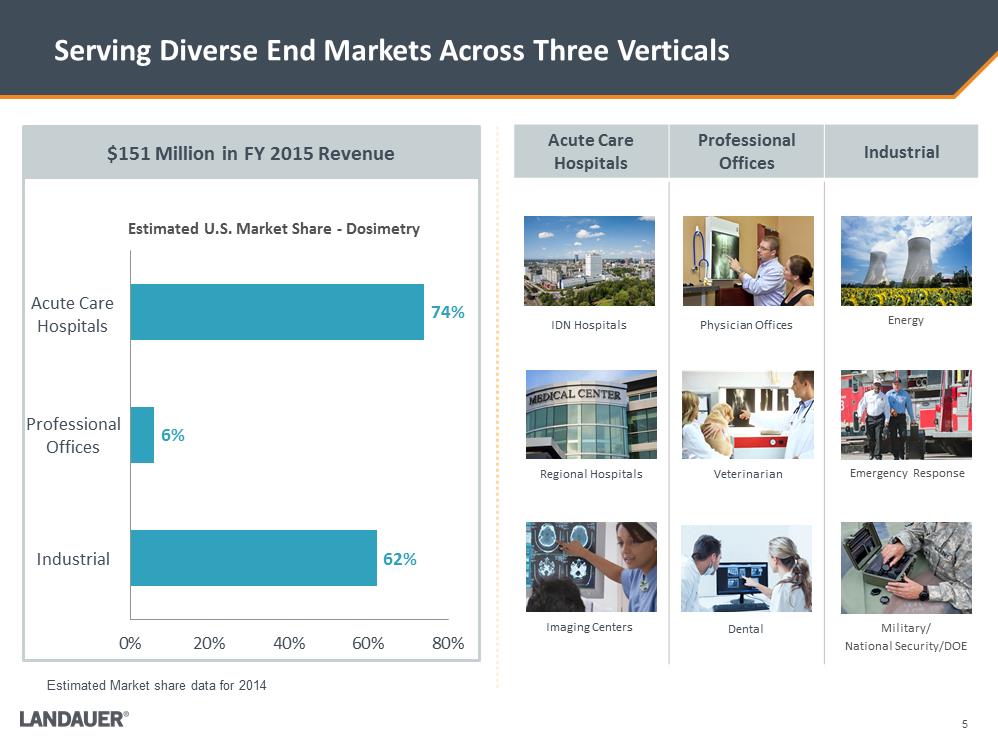
Task: Select the 6% Professional Offices bar
Action: point(142,435)
